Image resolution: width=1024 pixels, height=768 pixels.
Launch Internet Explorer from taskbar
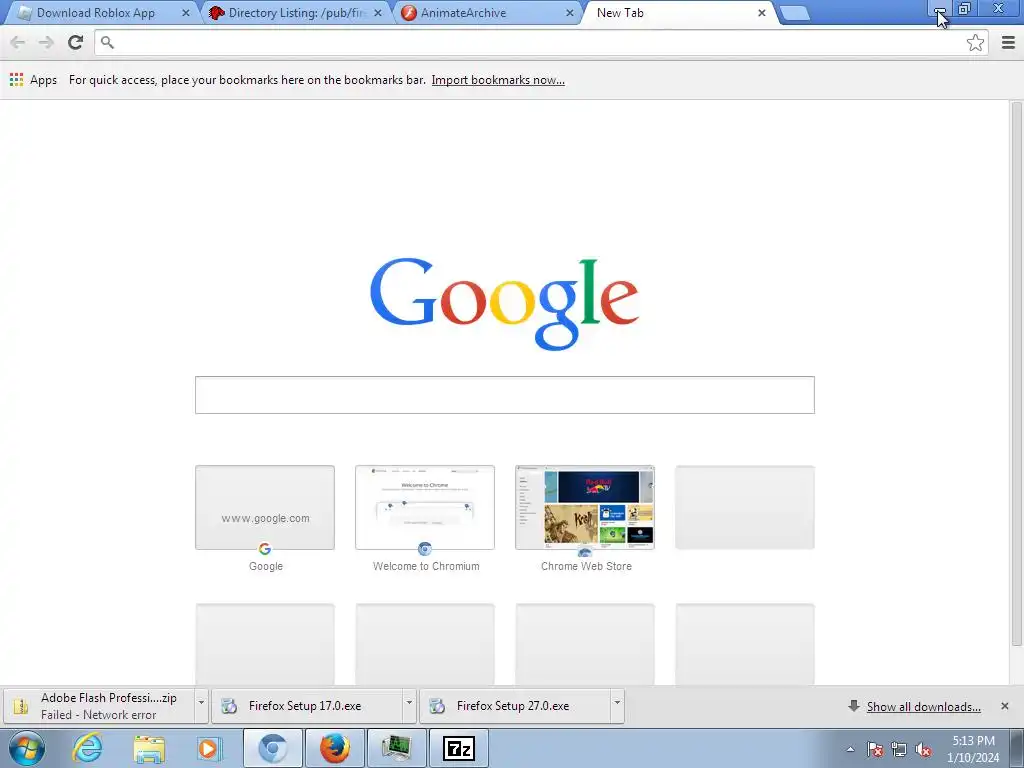click(88, 748)
